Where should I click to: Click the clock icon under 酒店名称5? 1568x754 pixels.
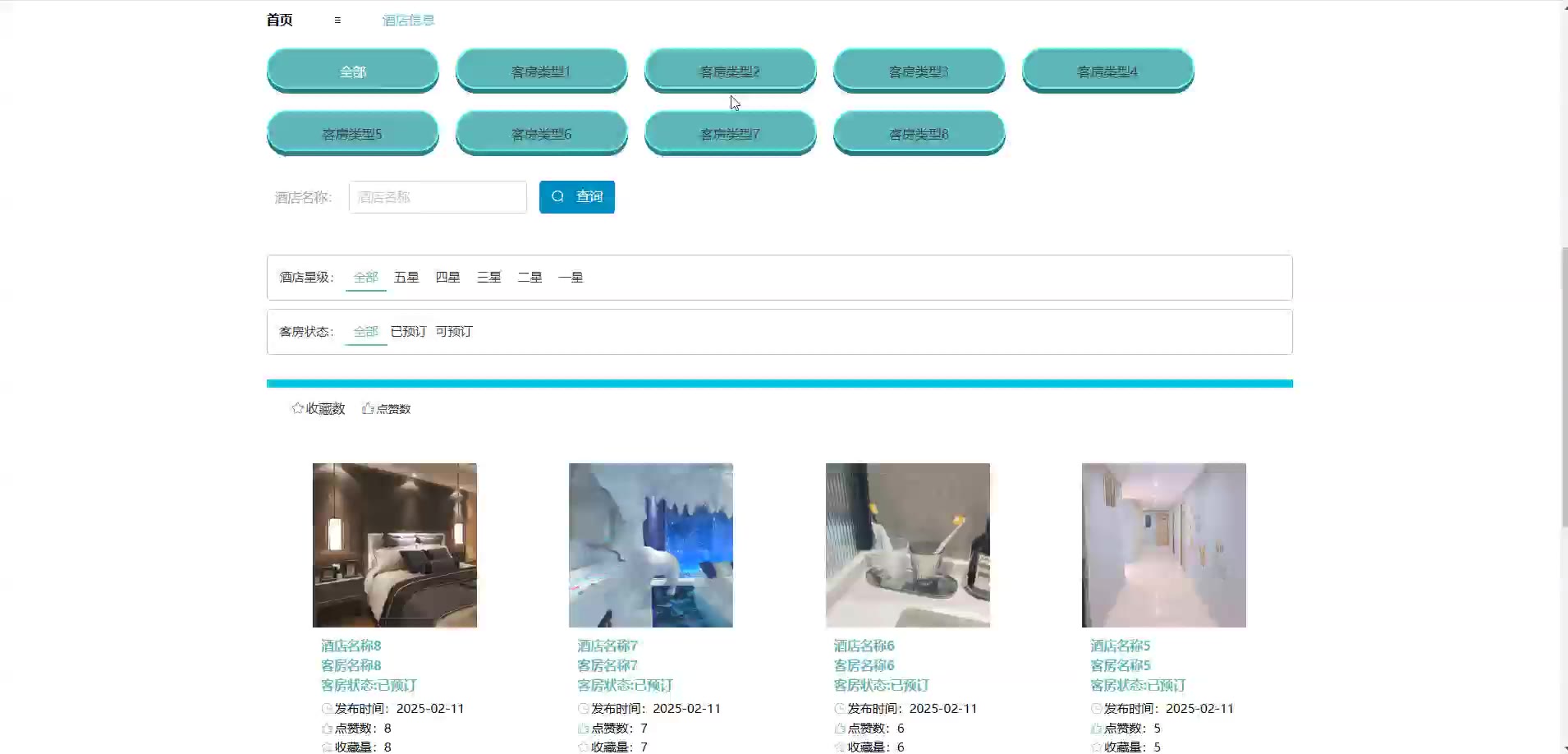tap(1096, 708)
